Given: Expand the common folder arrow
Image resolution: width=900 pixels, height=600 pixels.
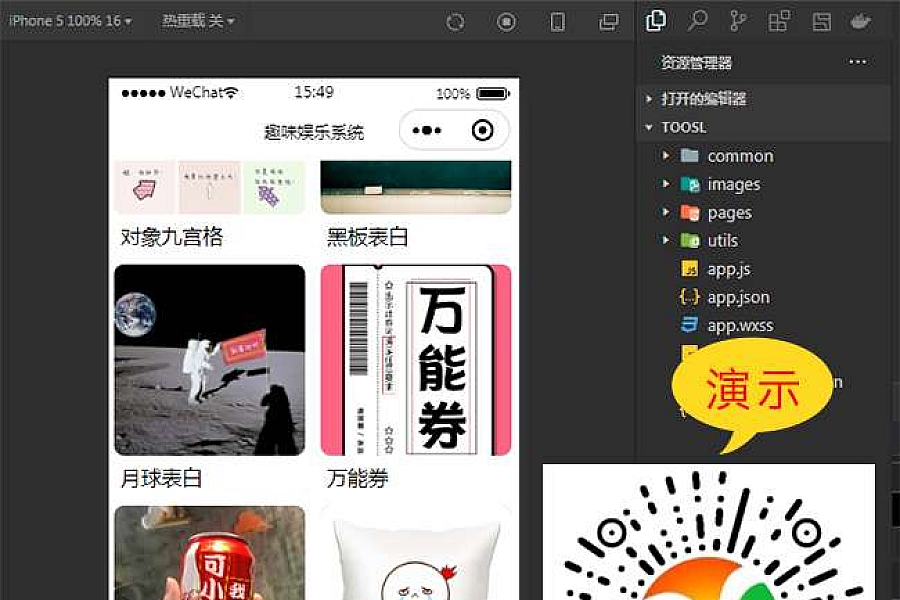Looking at the screenshot, I should 666,155.
